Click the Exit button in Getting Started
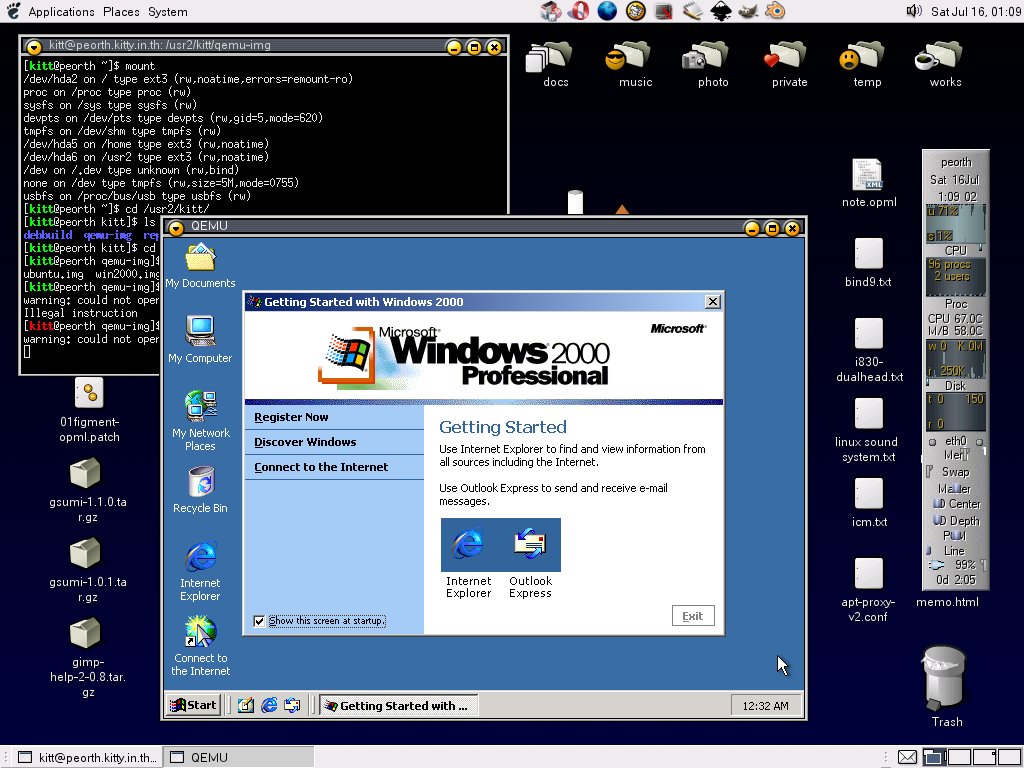The image size is (1024, 768). click(693, 616)
